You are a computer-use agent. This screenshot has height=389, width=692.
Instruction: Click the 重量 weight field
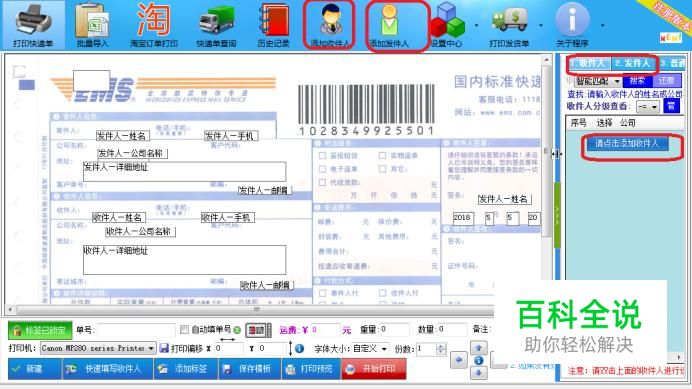(x=394, y=329)
